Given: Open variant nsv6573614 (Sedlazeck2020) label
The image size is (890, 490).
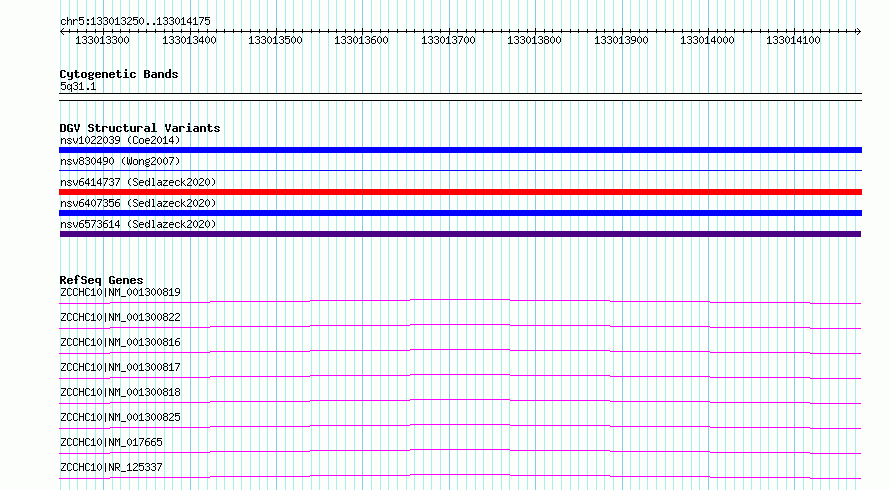Looking at the screenshot, I should [x=138, y=224].
